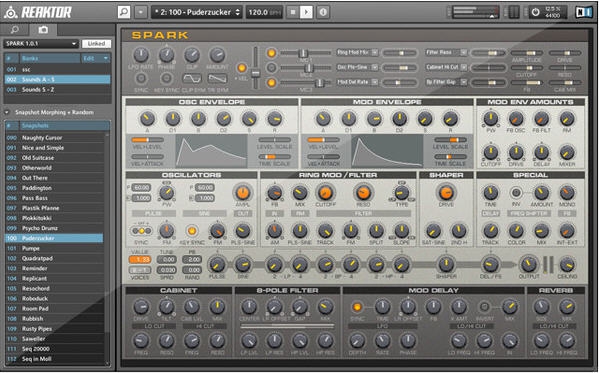Open the Osc Pls-Sine assignment dropdown
Viewport: 599px width, 373px height.
tap(357, 67)
